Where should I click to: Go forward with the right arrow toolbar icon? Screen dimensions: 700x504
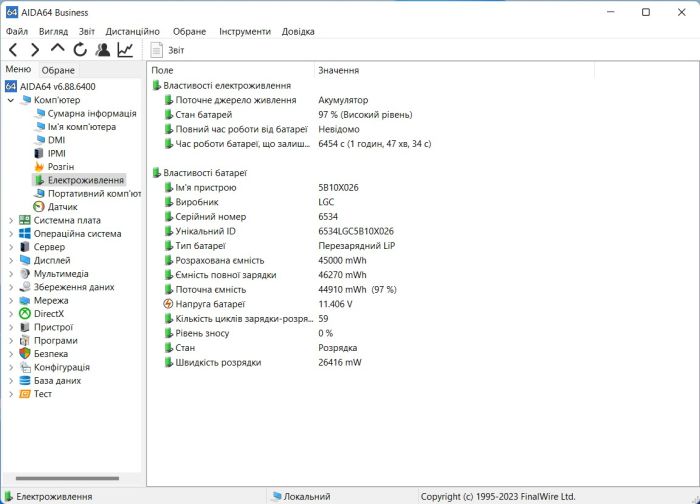pos(35,50)
